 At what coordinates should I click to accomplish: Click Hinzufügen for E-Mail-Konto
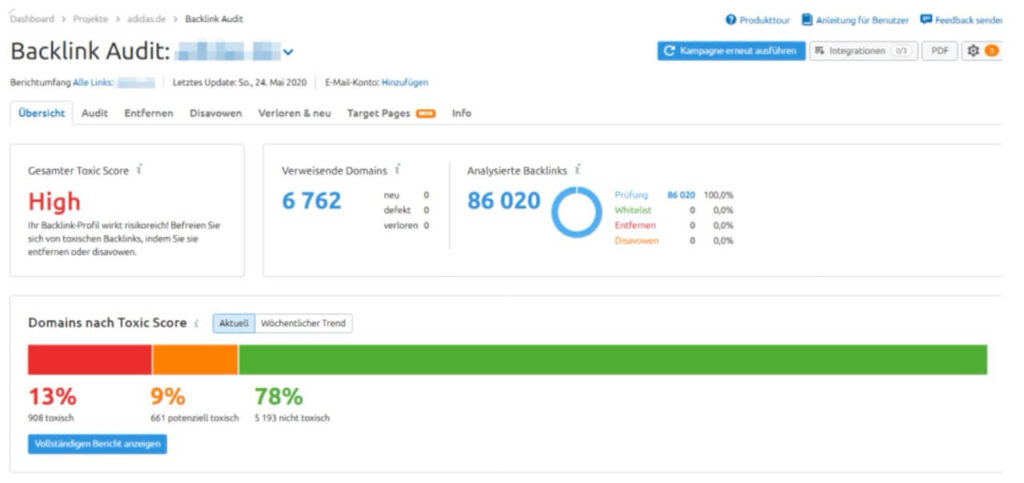click(405, 82)
